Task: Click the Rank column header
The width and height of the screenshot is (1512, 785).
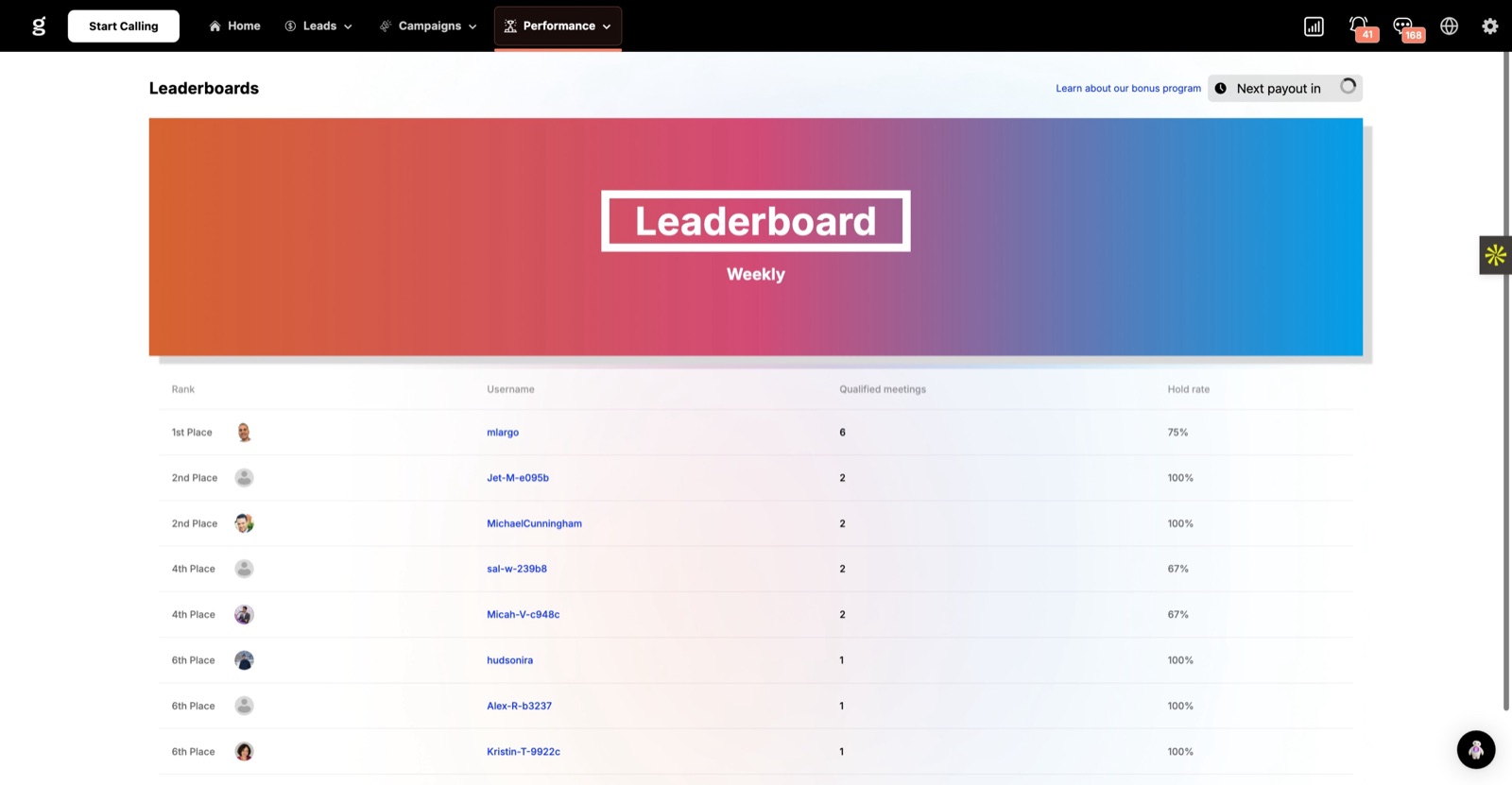Action: pyautogui.click(x=183, y=389)
